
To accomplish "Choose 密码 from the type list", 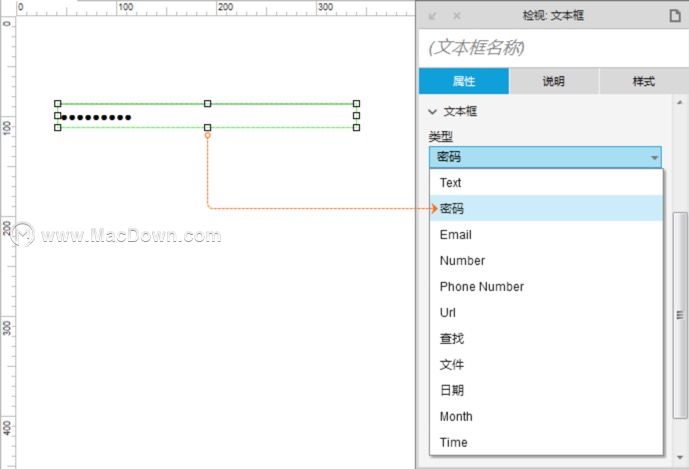I will click(x=546, y=208).
